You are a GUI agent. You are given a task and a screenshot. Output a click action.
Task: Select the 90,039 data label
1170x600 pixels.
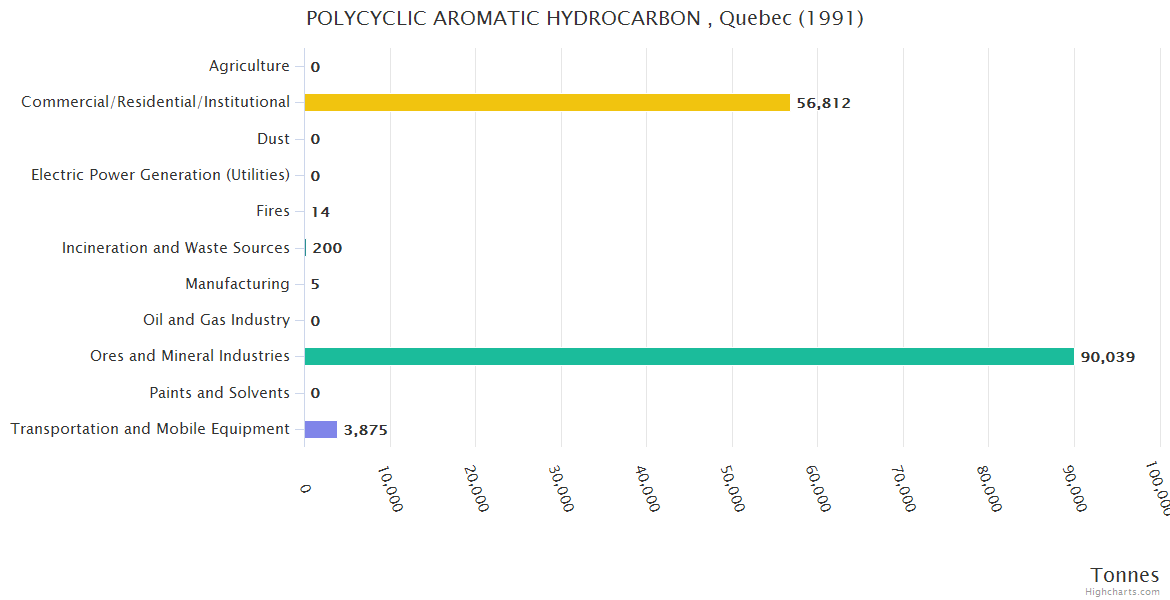pos(1107,357)
